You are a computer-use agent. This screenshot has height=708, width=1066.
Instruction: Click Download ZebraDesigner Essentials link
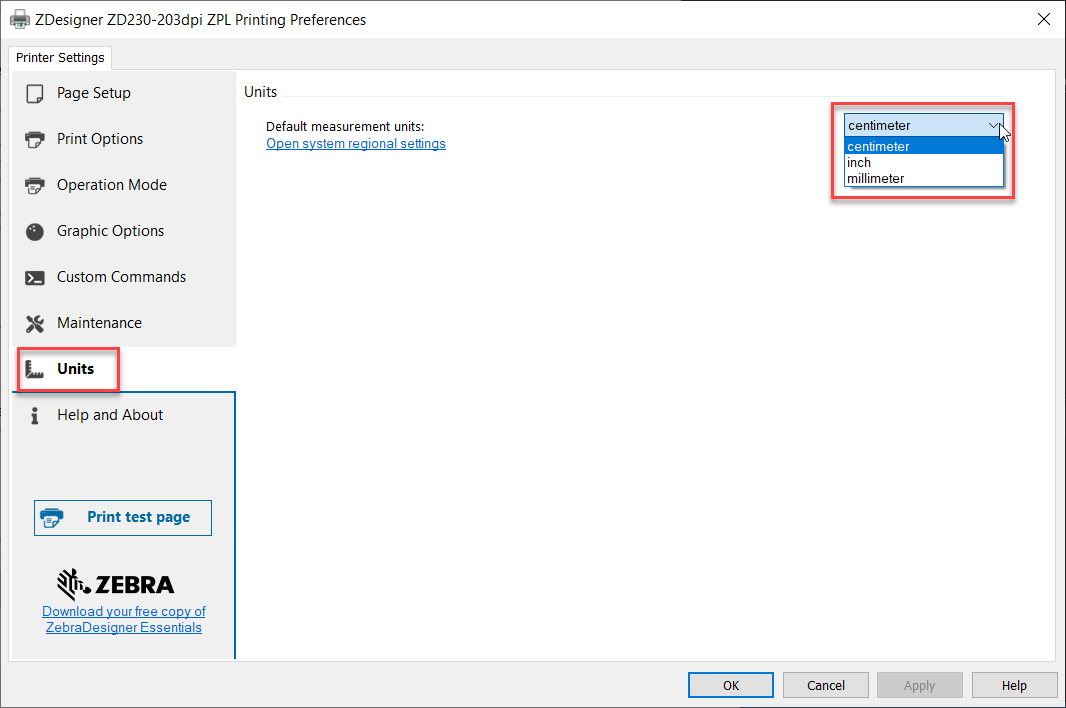(x=124, y=620)
